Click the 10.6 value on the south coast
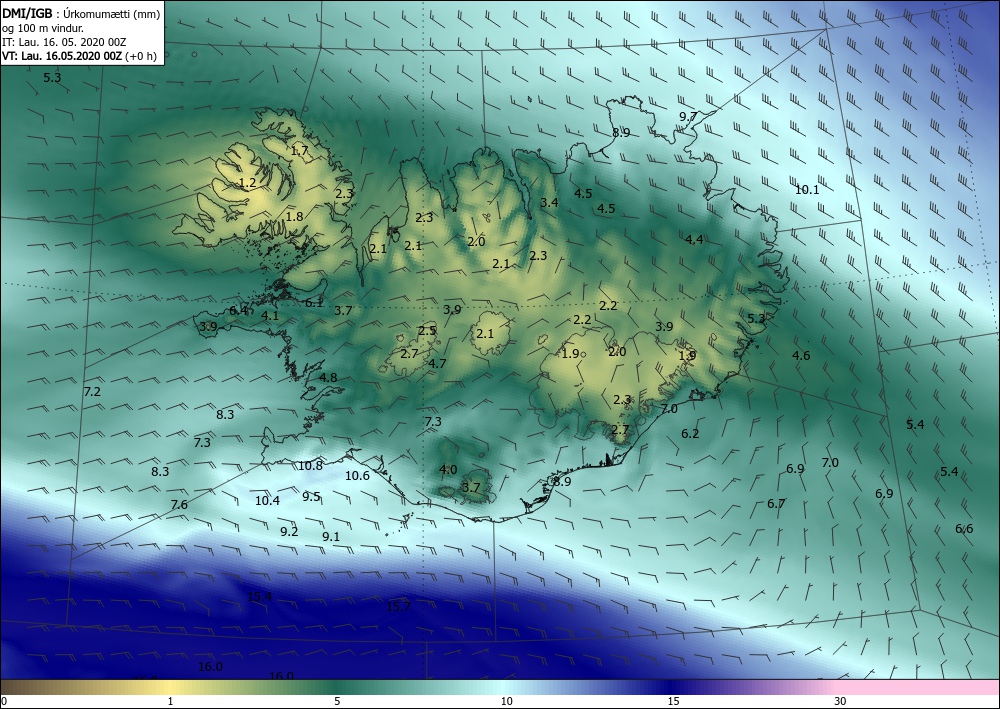This screenshot has height=709, width=1000. coord(357,476)
